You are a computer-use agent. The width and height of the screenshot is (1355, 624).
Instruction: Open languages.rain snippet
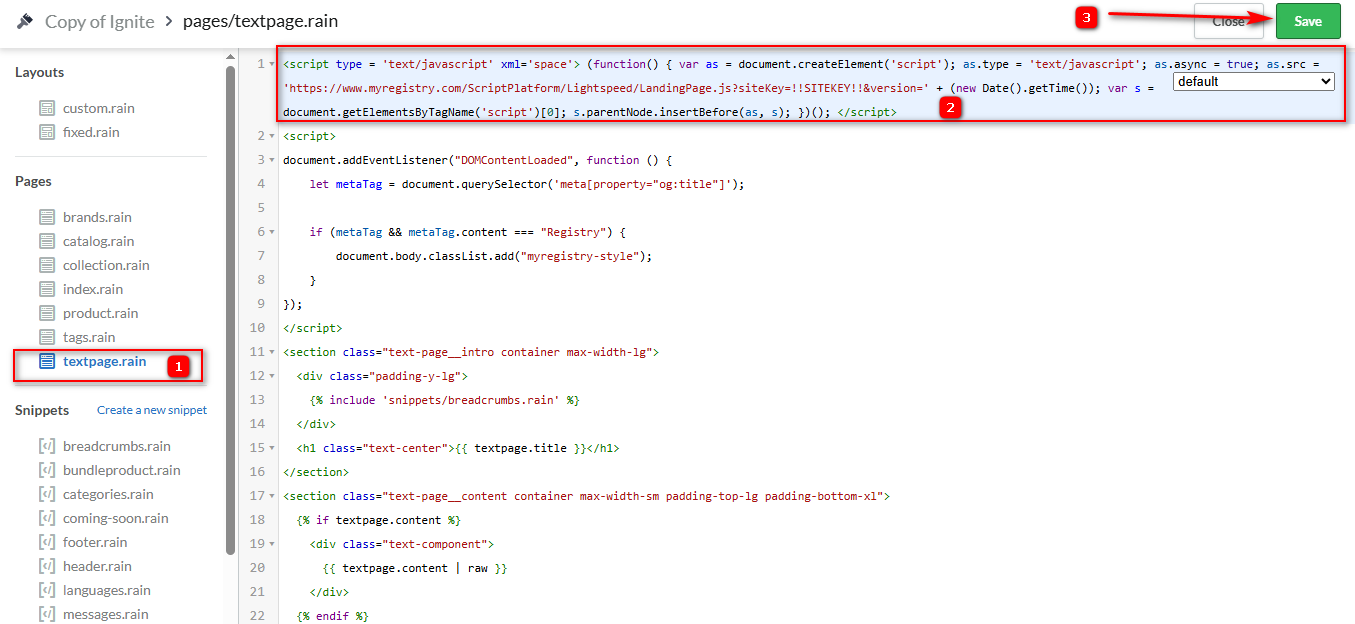pos(107,590)
